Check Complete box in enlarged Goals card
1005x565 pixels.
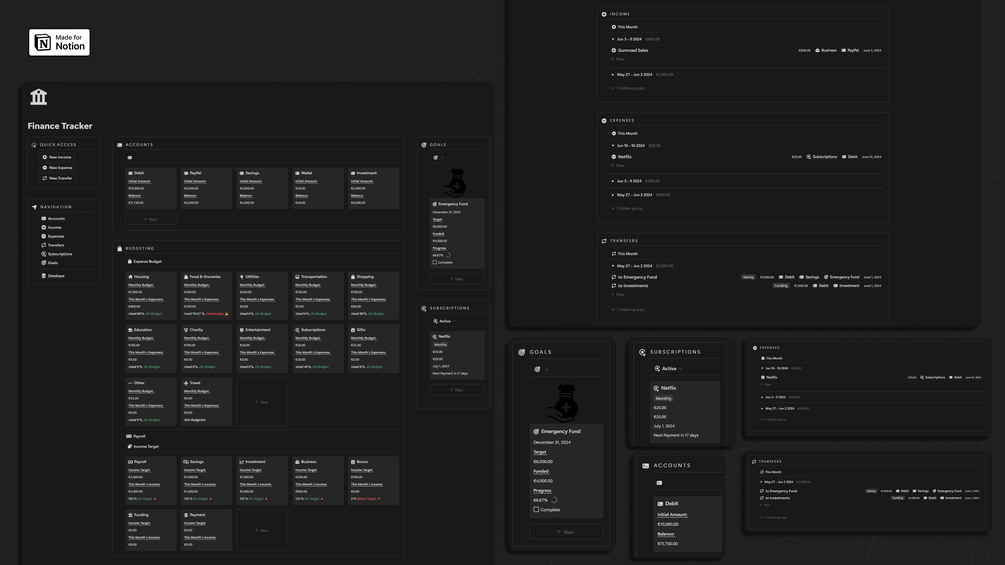point(536,510)
